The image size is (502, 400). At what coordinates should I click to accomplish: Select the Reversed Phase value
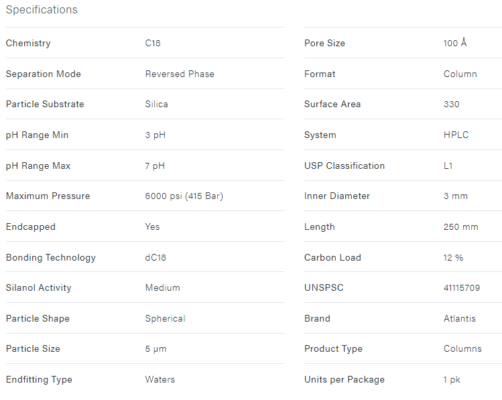180,74
